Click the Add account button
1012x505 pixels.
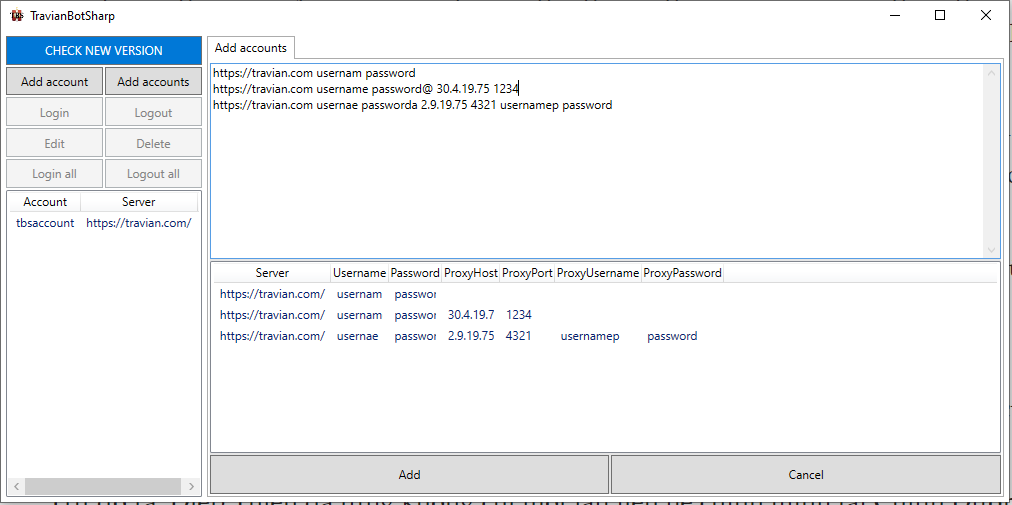[x=54, y=81]
